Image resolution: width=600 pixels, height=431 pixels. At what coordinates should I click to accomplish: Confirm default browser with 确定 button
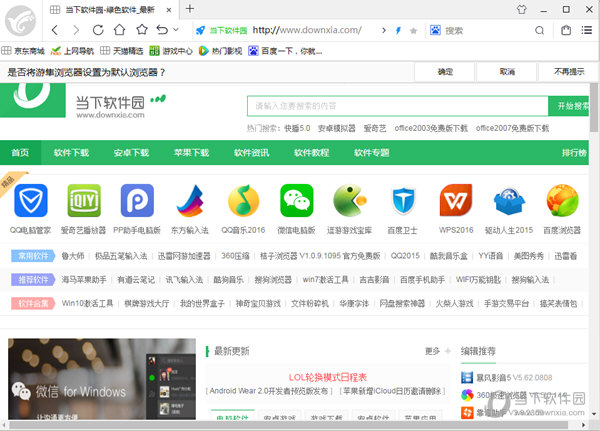[x=445, y=72]
